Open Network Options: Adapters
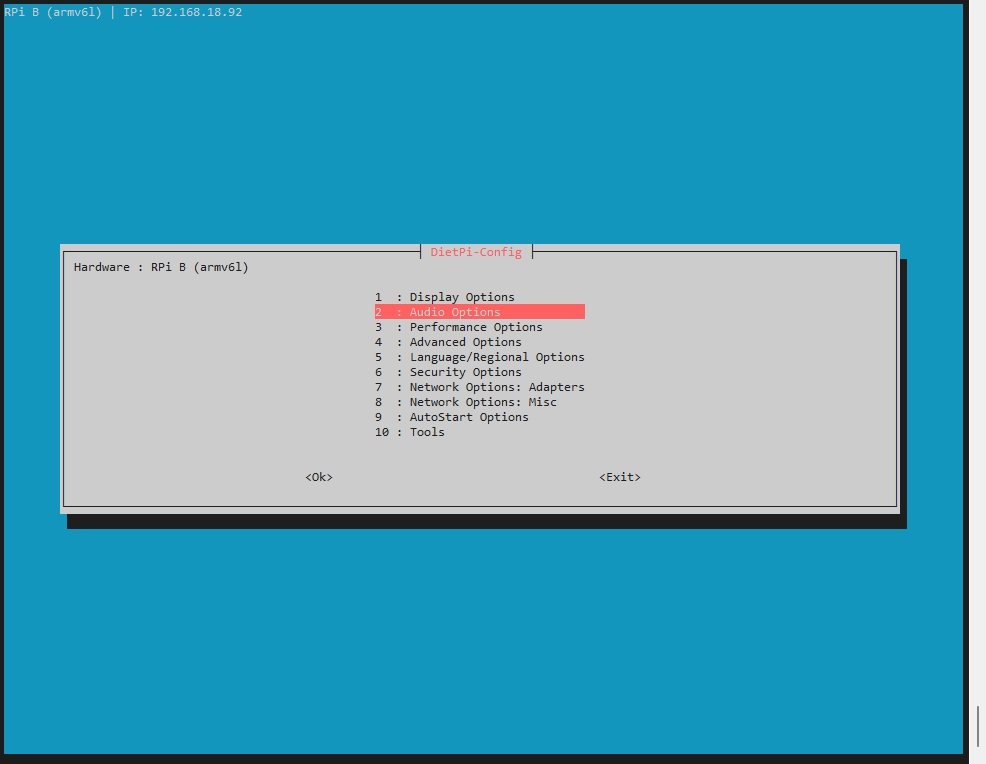 coord(479,387)
